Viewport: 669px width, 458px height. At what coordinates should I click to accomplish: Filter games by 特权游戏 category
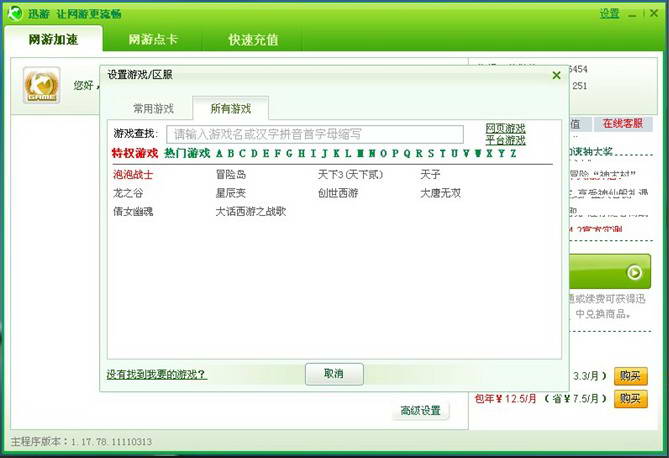(x=134, y=153)
